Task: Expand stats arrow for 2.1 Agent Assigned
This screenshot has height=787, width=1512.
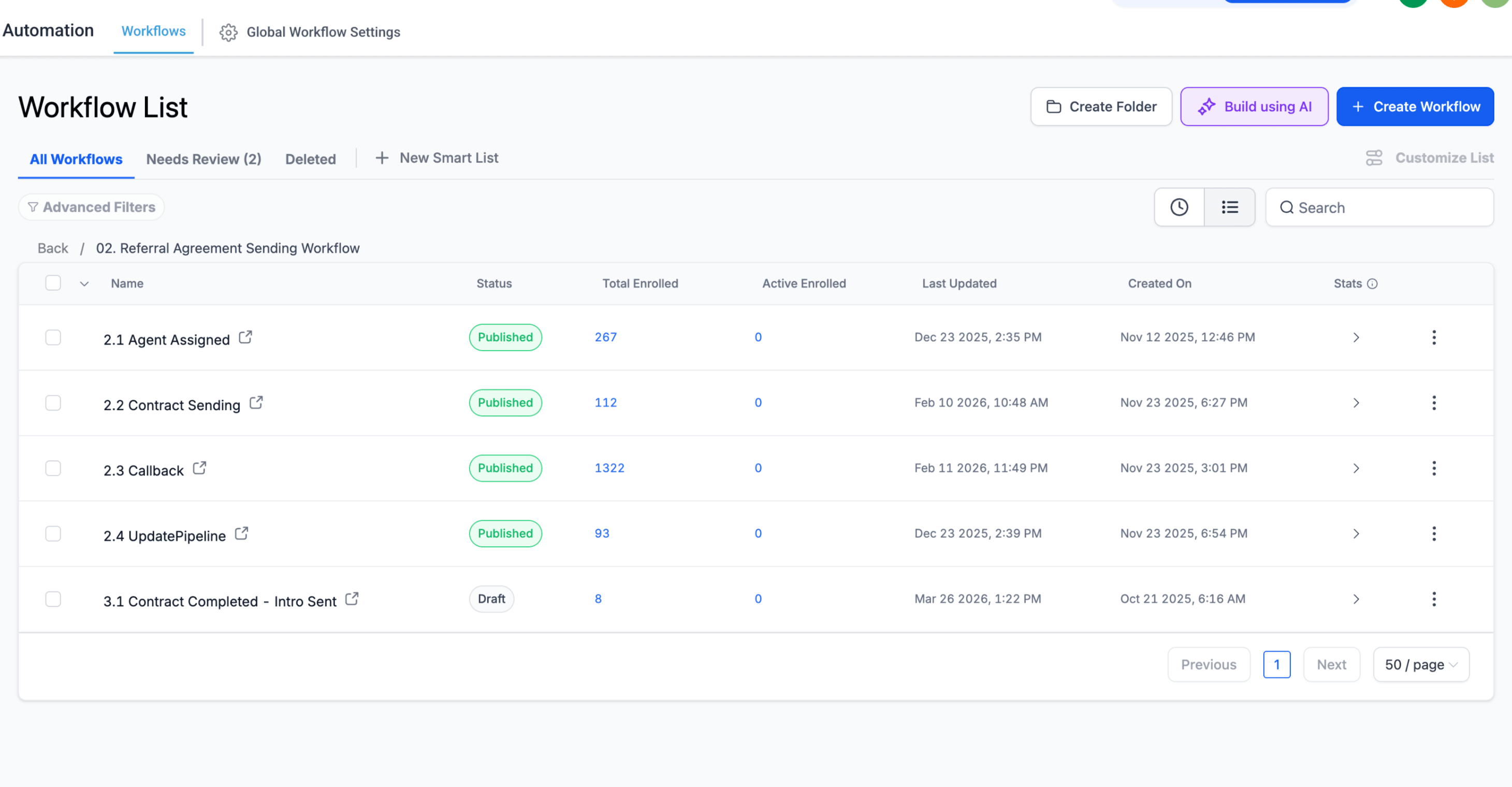Action: pos(1356,338)
